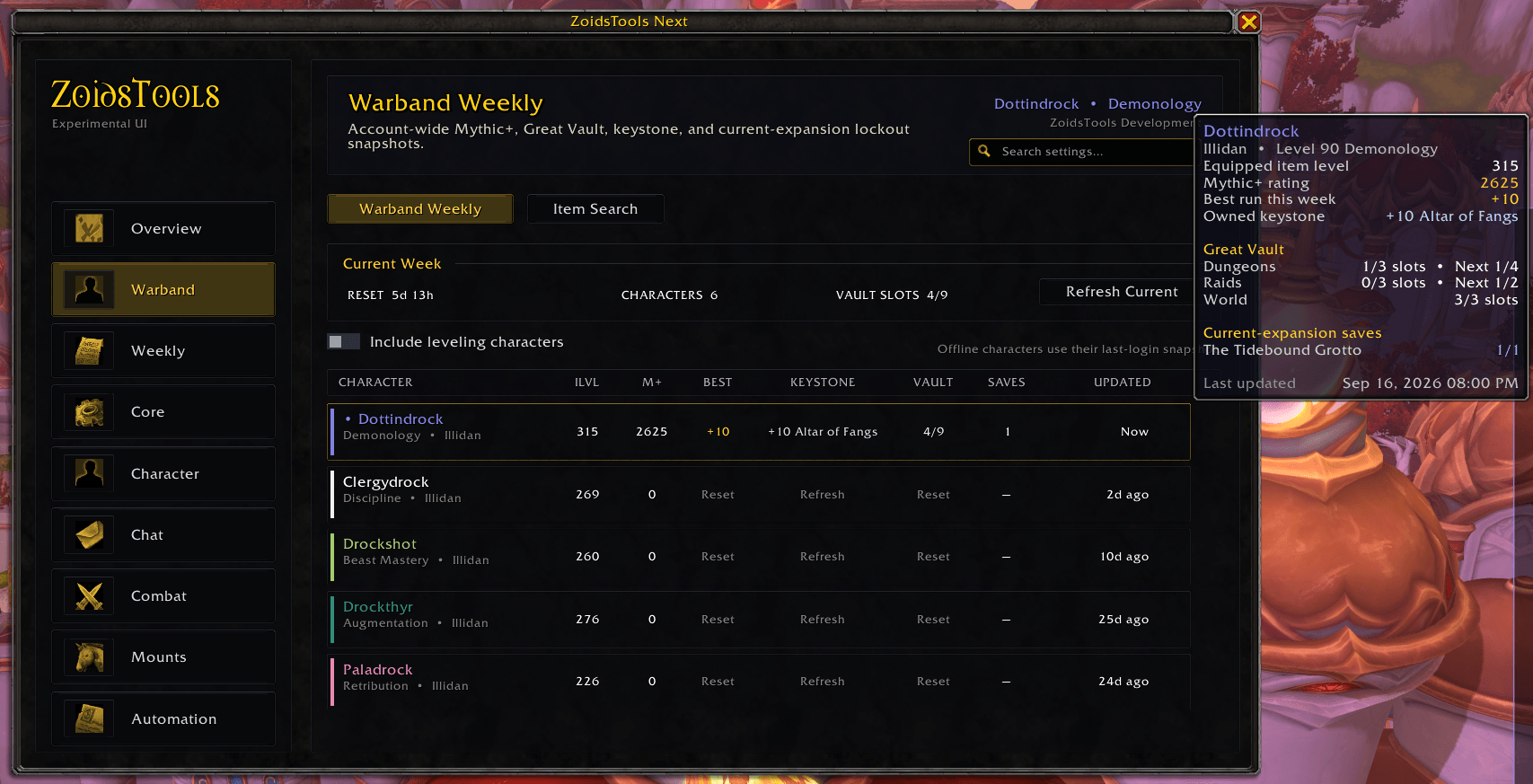
Task: Click the Weekly scroll icon
Action: [89, 350]
